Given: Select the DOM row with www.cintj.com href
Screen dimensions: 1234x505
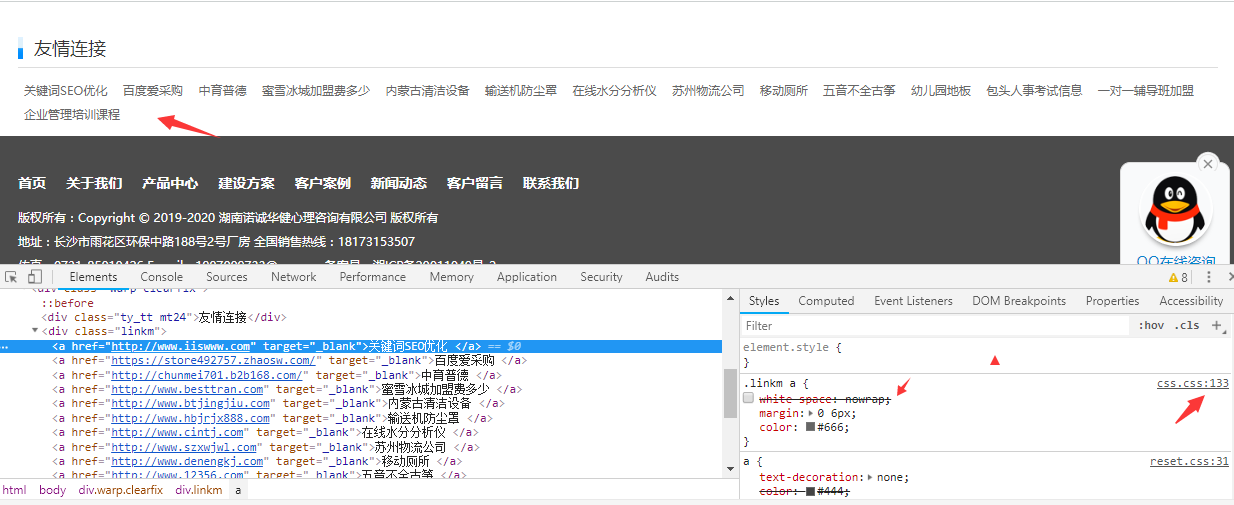Looking at the screenshot, I should coord(361,432).
